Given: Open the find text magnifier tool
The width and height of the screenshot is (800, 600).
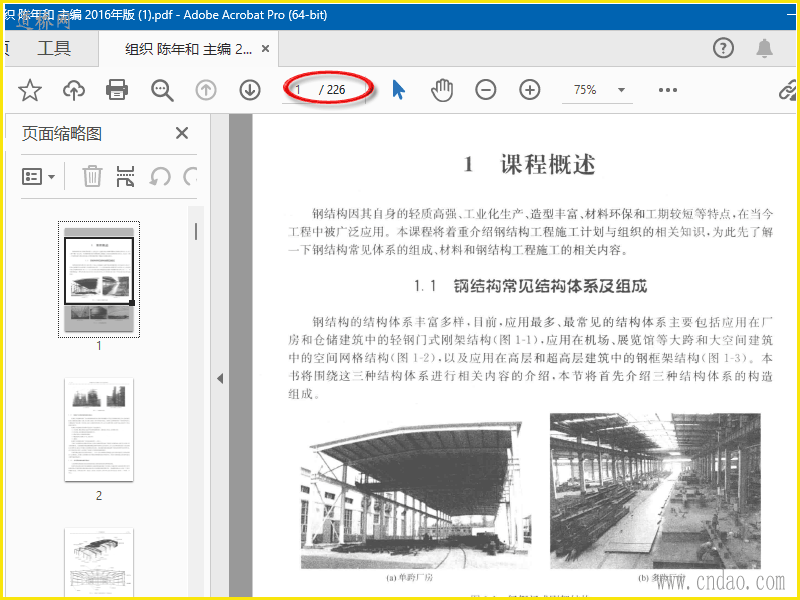Looking at the screenshot, I should [x=162, y=90].
